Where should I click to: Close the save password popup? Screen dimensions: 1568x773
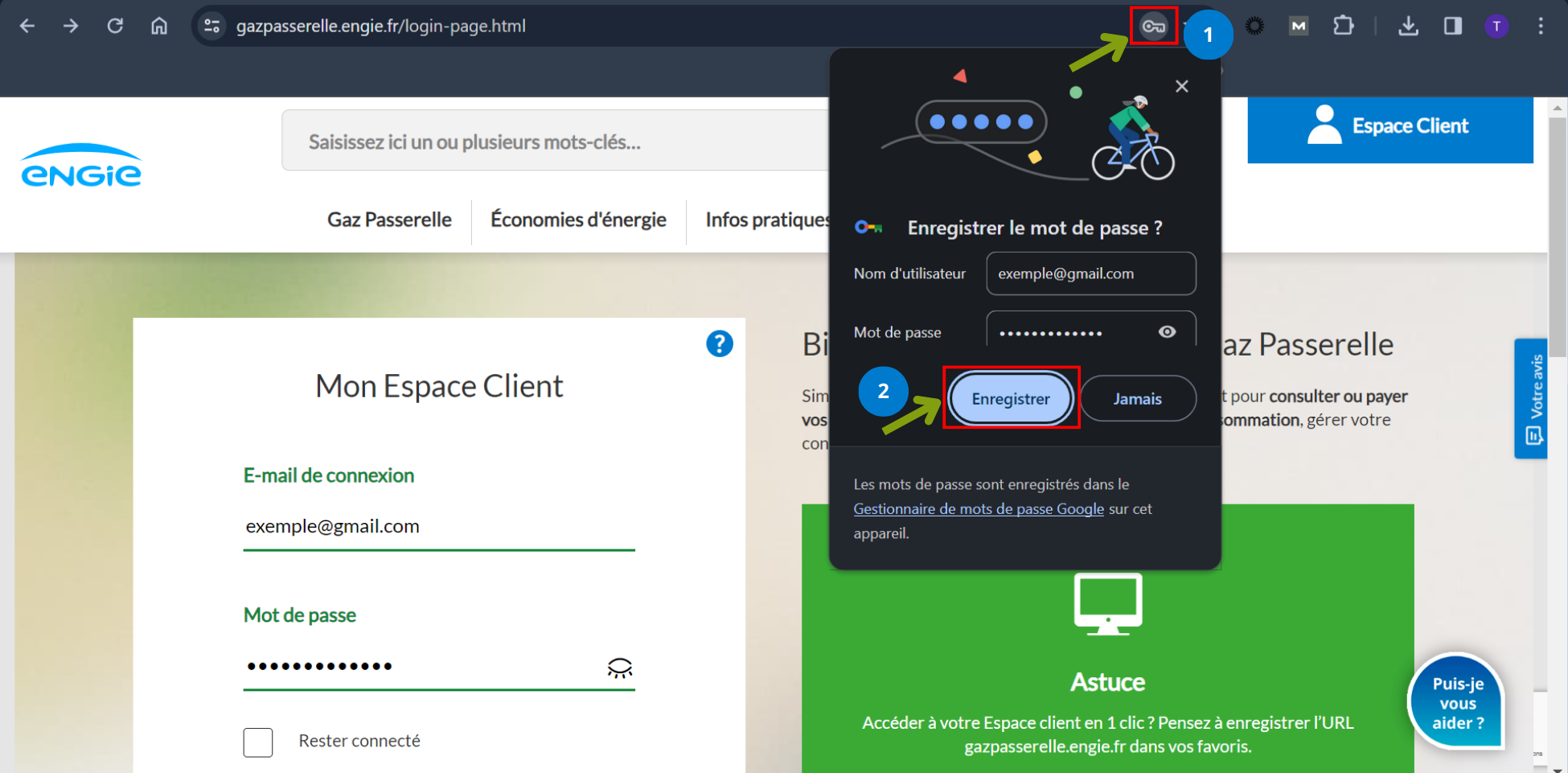(1181, 86)
